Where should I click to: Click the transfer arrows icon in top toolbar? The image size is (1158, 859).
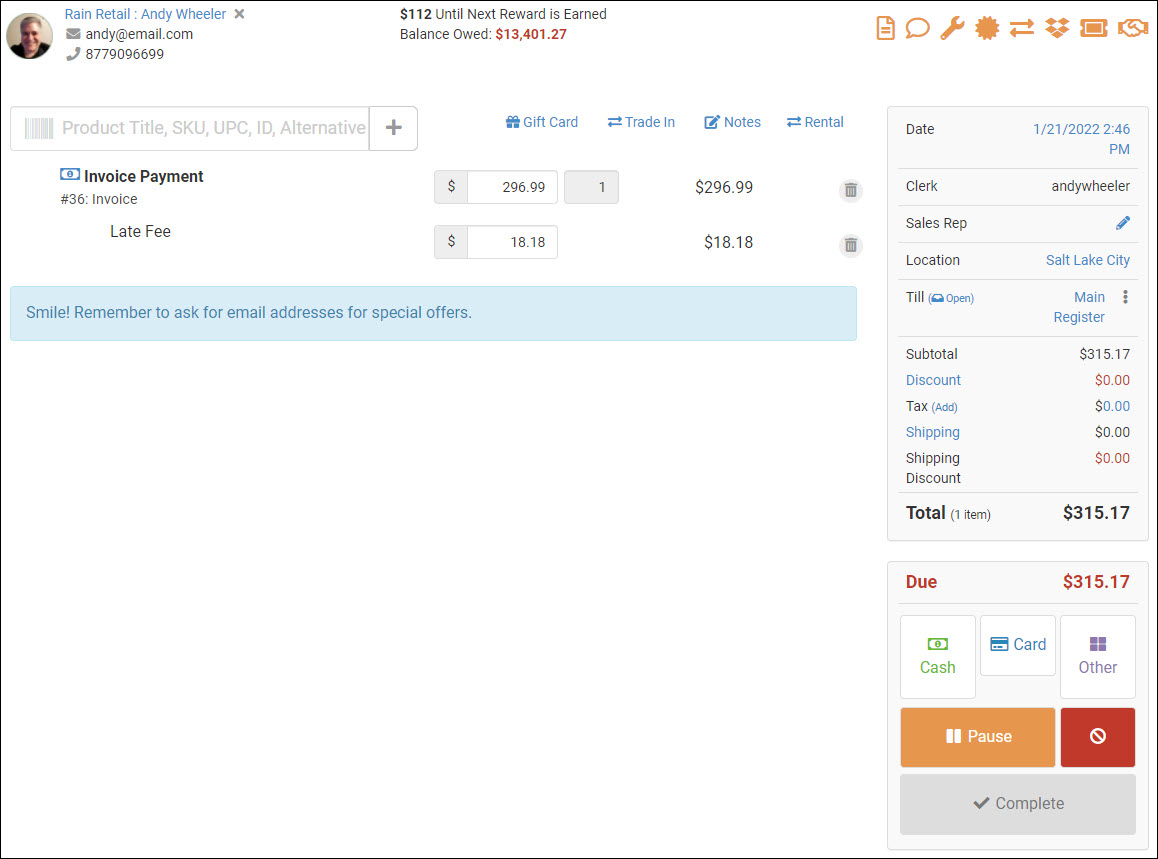[x=1022, y=28]
